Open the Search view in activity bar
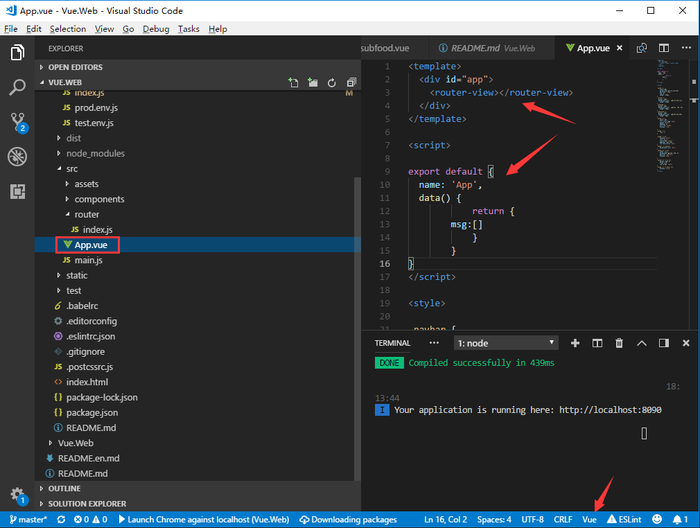700x528 pixels. coord(17,87)
